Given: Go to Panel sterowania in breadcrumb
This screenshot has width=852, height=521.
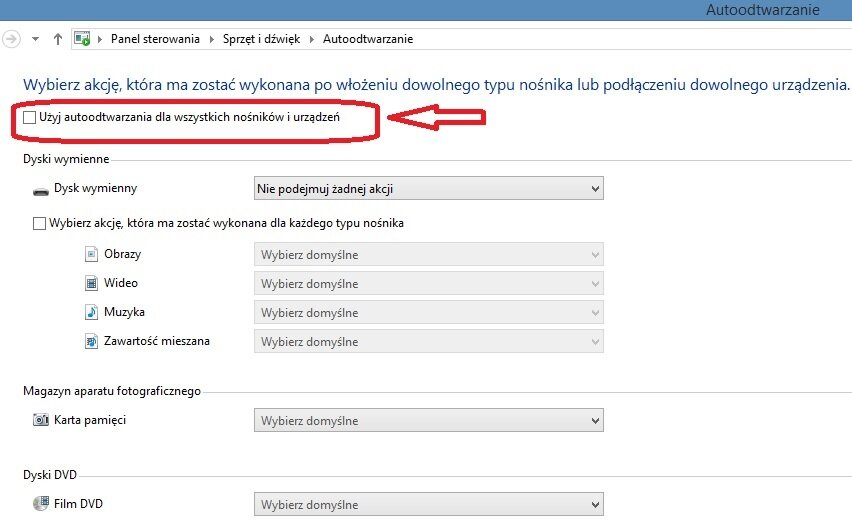Looking at the screenshot, I should click(x=155, y=39).
